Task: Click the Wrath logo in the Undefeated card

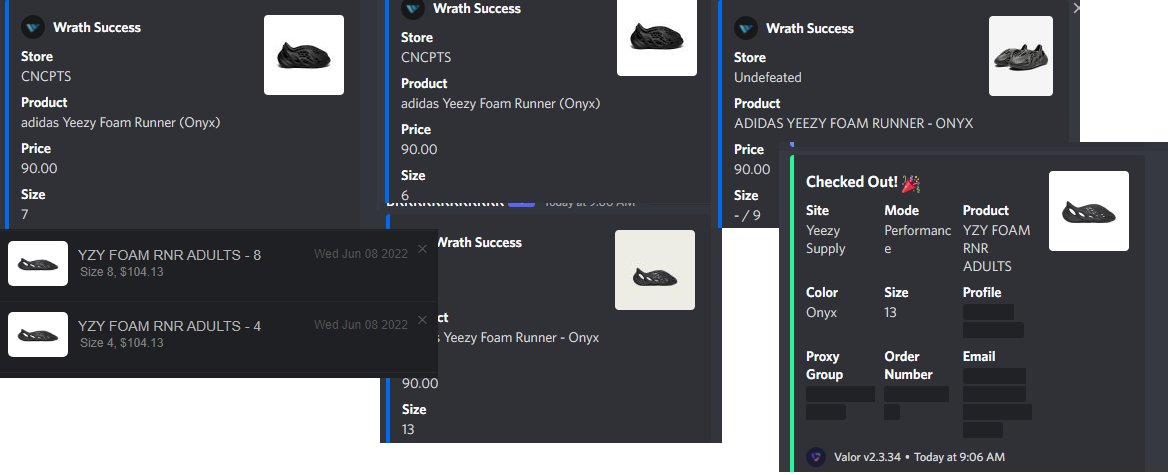Action: pyautogui.click(x=746, y=28)
